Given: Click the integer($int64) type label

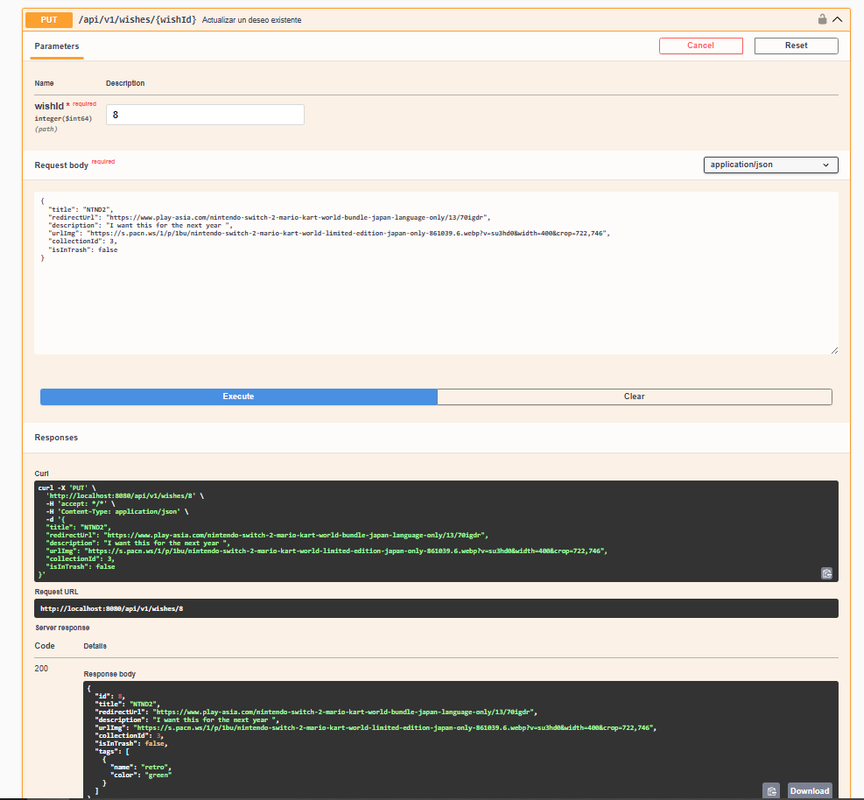Looking at the screenshot, I should click(x=63, y=118).
